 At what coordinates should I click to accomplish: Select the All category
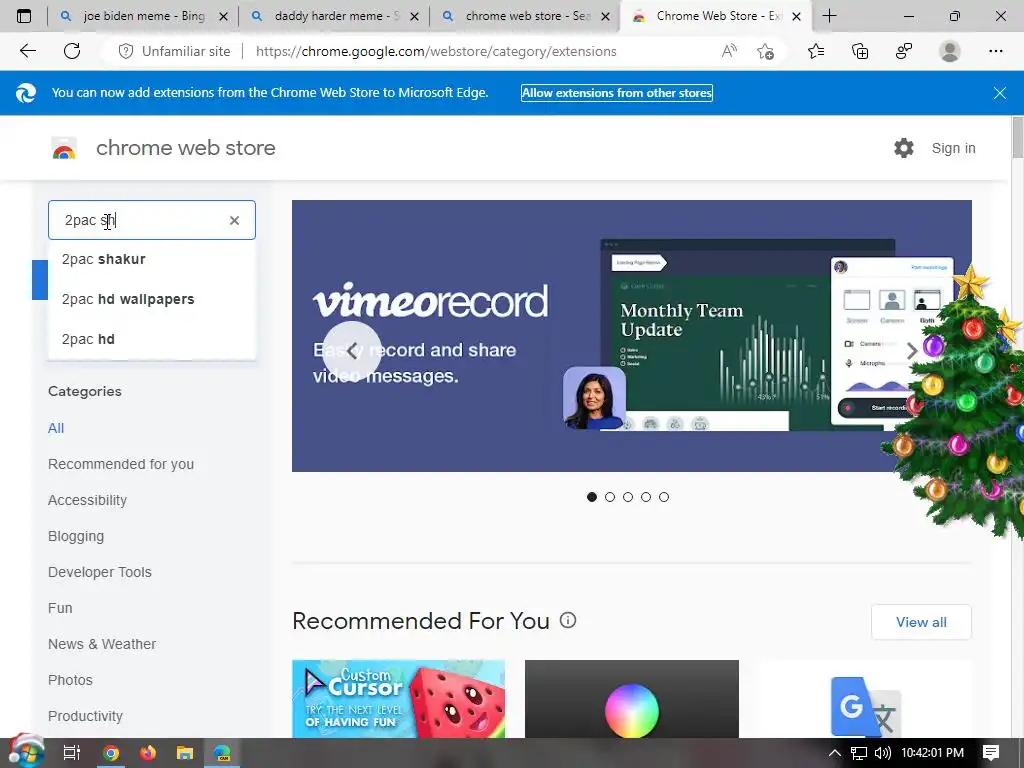(x=56, y=428)
